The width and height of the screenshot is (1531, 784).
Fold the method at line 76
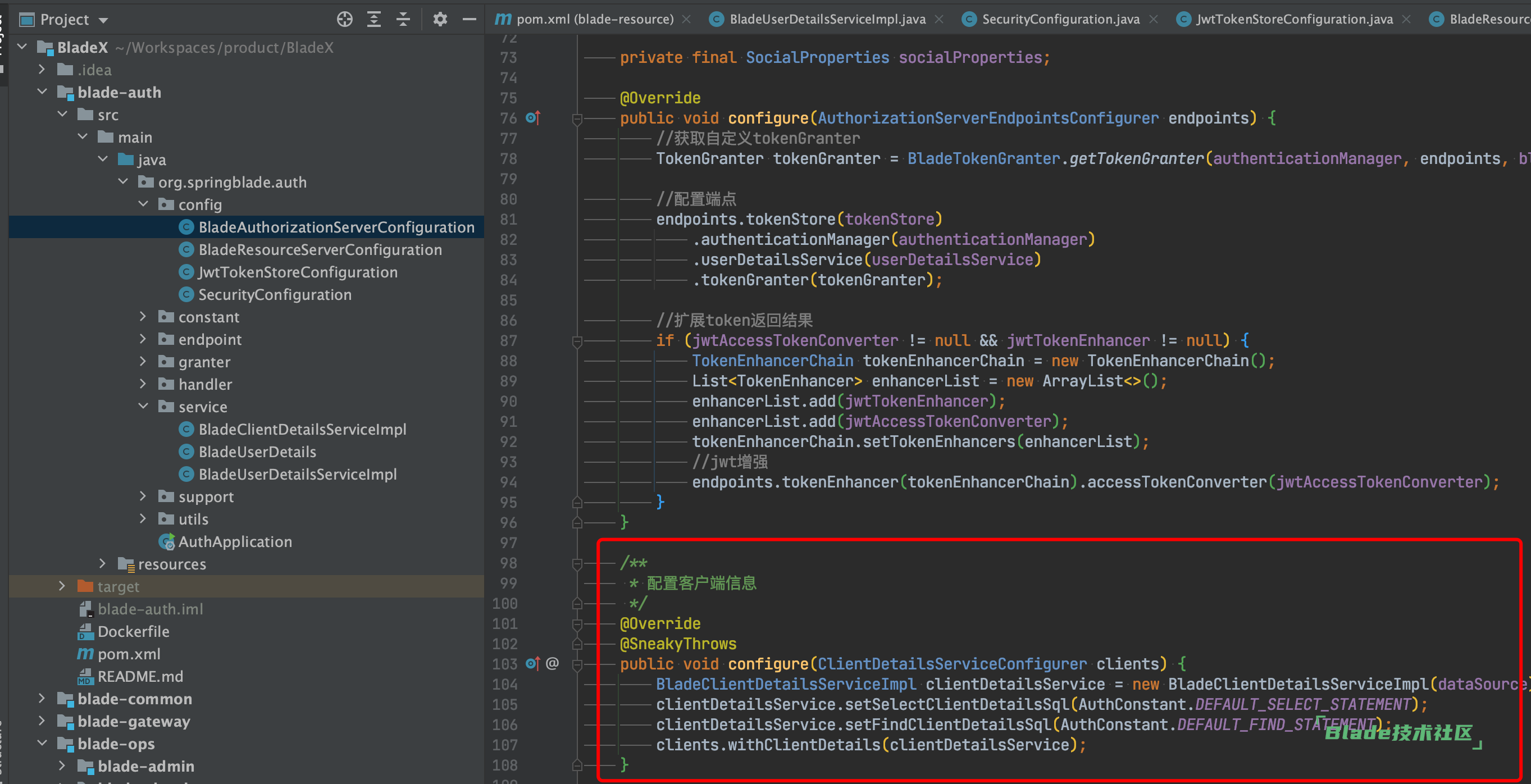576,119
